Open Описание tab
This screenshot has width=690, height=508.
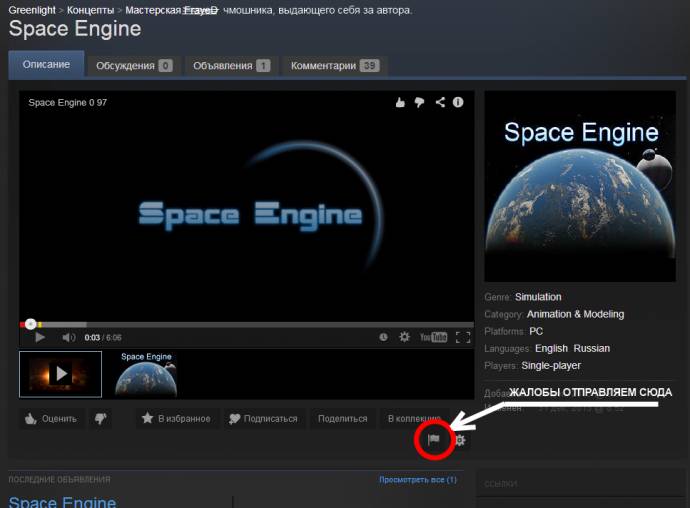pyautogui.click(x=46, y=64)
